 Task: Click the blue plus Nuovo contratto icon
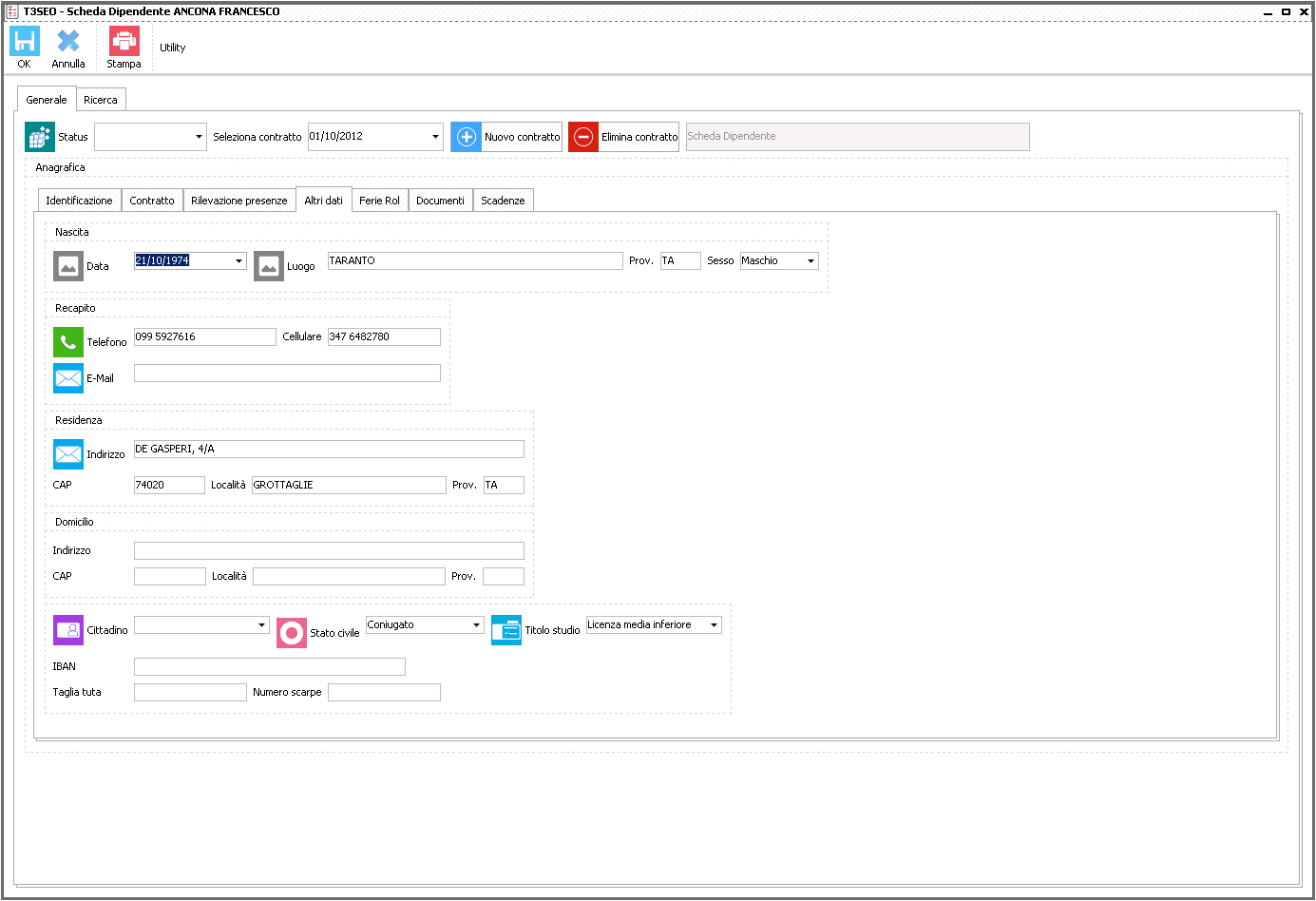[467, 137]
